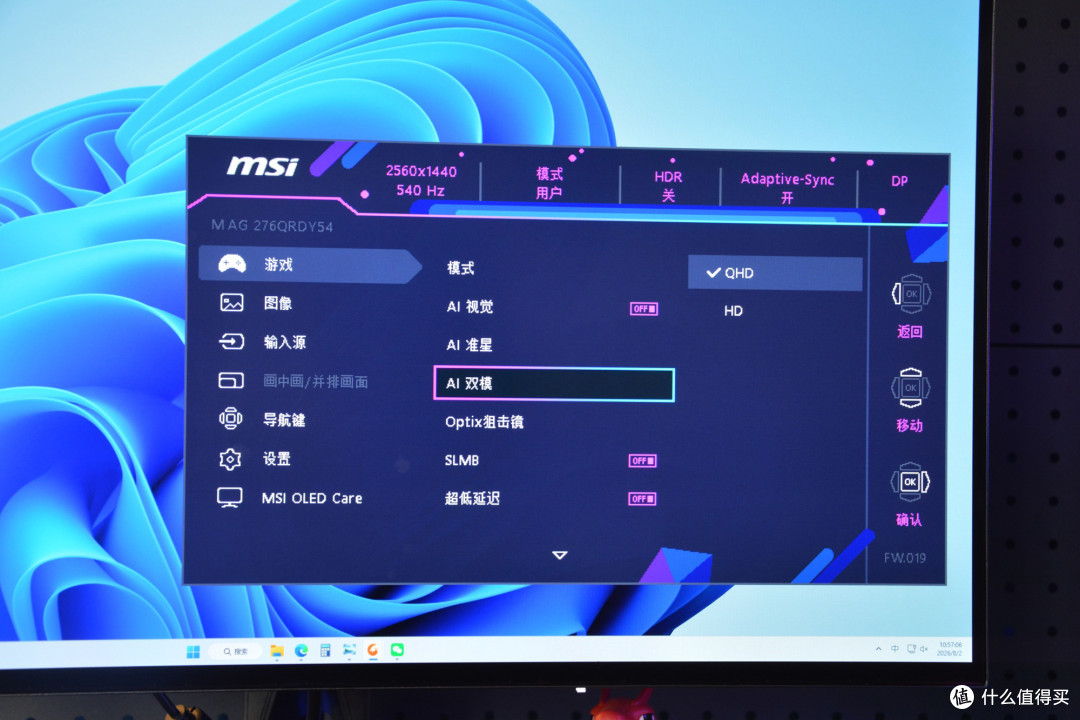Open the 输入源 input source menu
This screenshot has width=1080, height=720.
(284, 342)
